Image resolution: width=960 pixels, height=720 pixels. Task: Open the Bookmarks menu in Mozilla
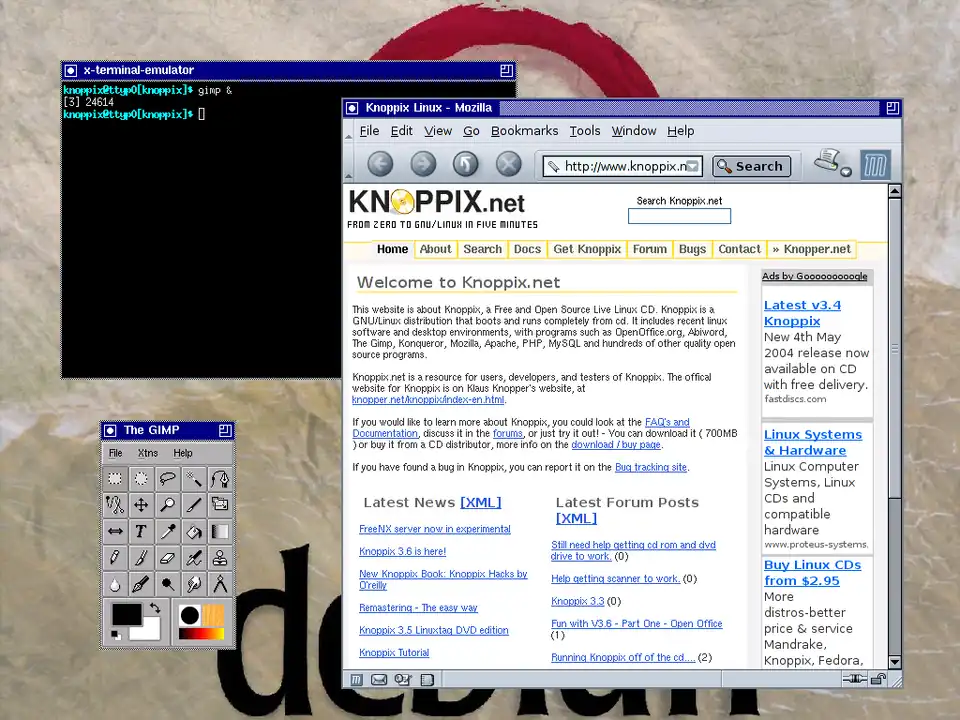point(524,131)
